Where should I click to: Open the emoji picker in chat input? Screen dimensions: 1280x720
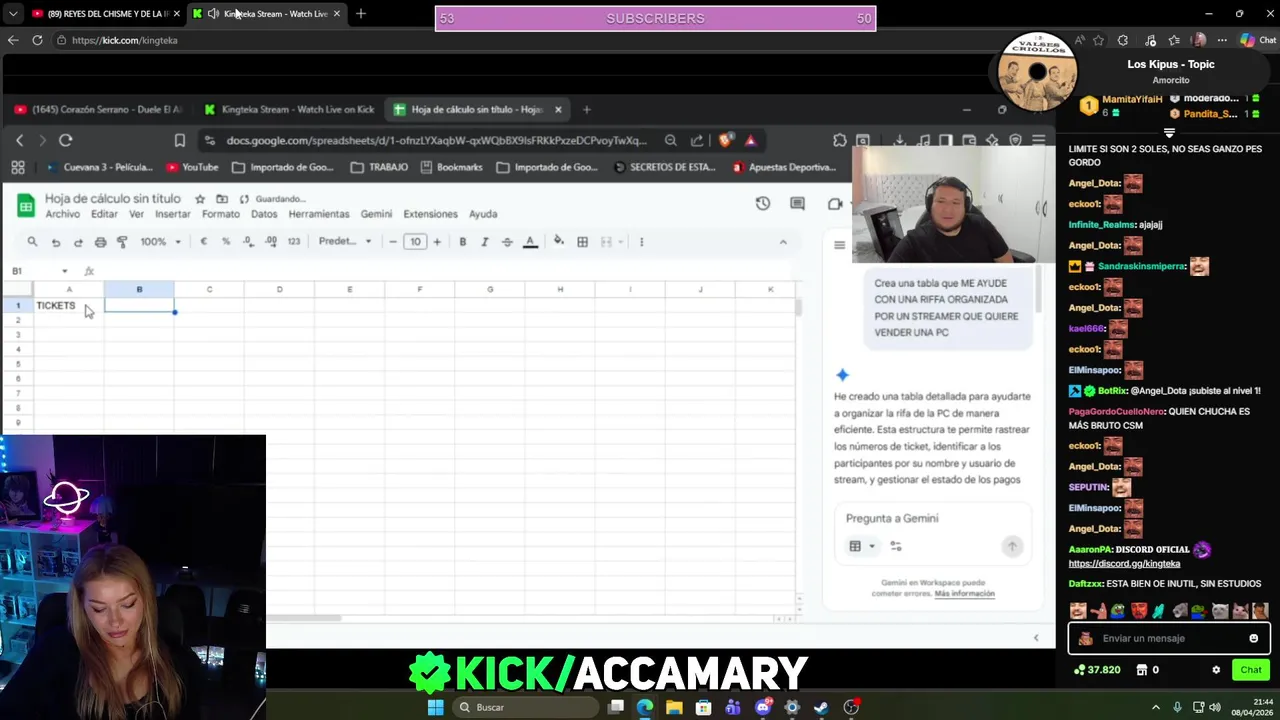coord(1253,638)
